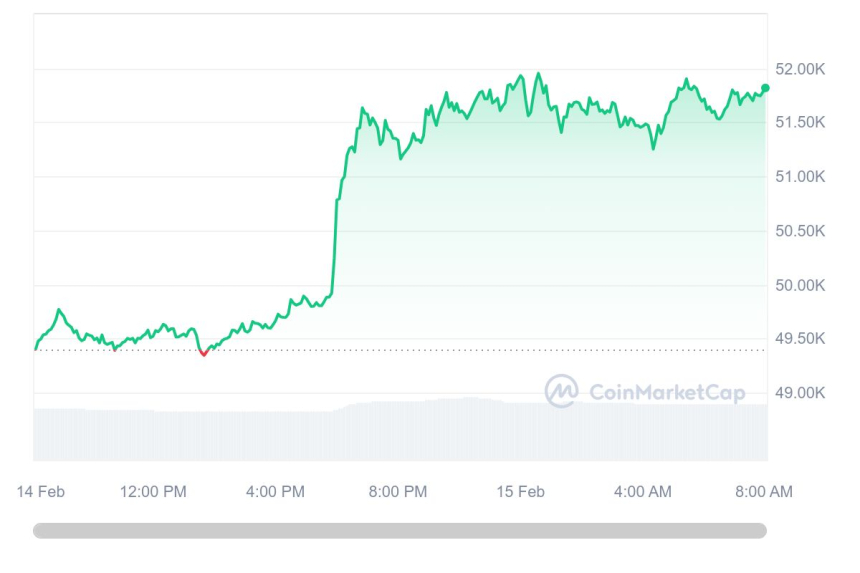Click the horizontal scrollbar below the chart
Viewport: 860px width, 573px height.
coord(400,530)
